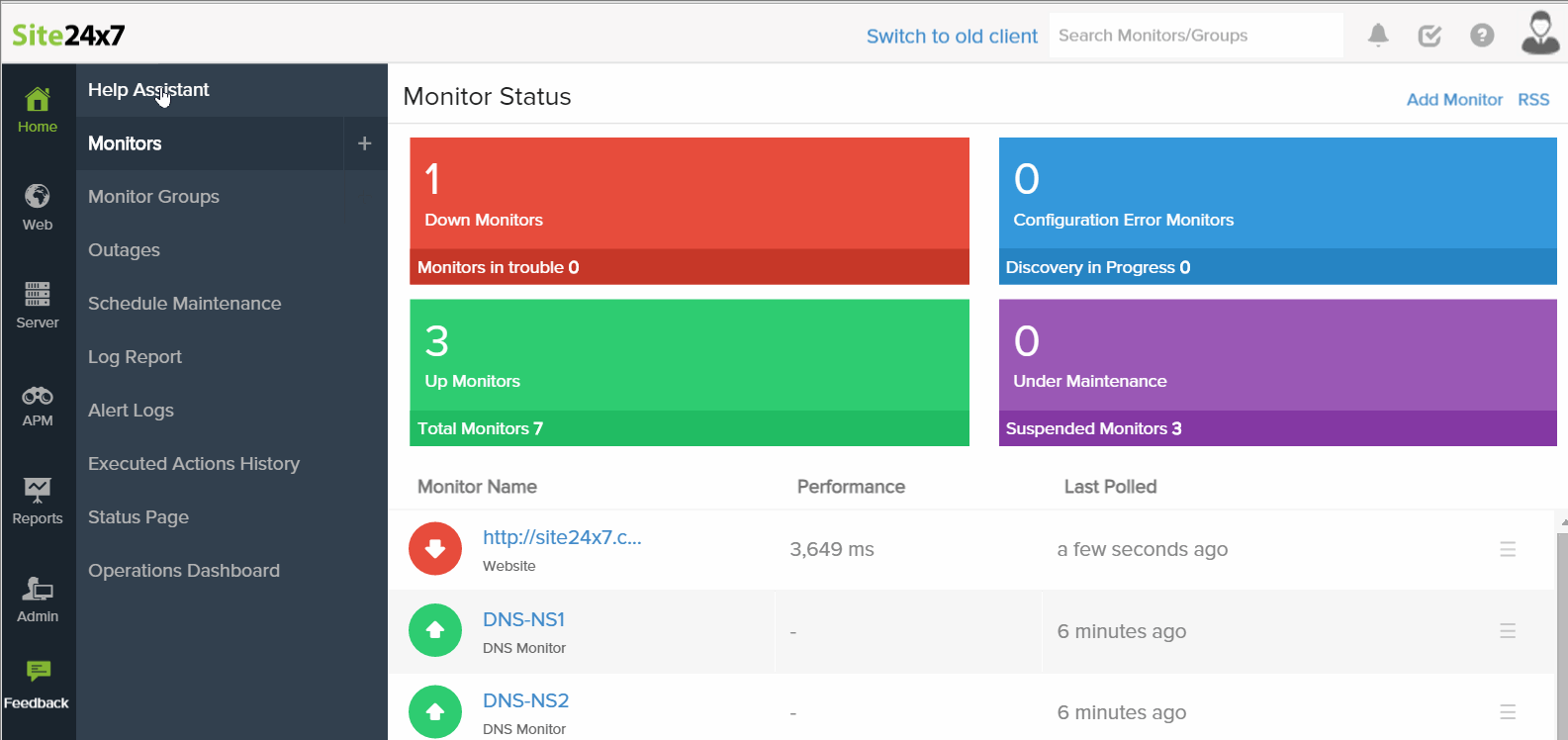Open Log Report menu item
Viewport: 1568px width, 740px height.
tap(231, 357)
